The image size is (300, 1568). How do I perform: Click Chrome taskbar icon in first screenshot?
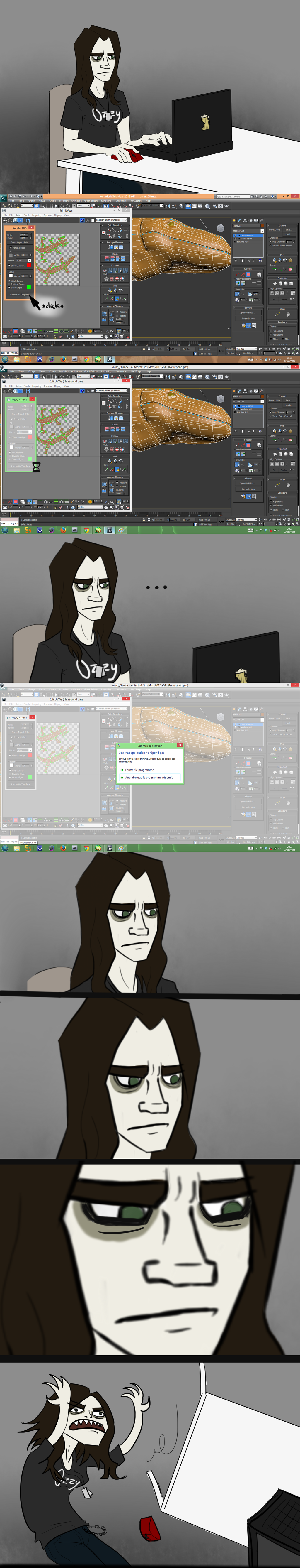click(x=86, y=359)
